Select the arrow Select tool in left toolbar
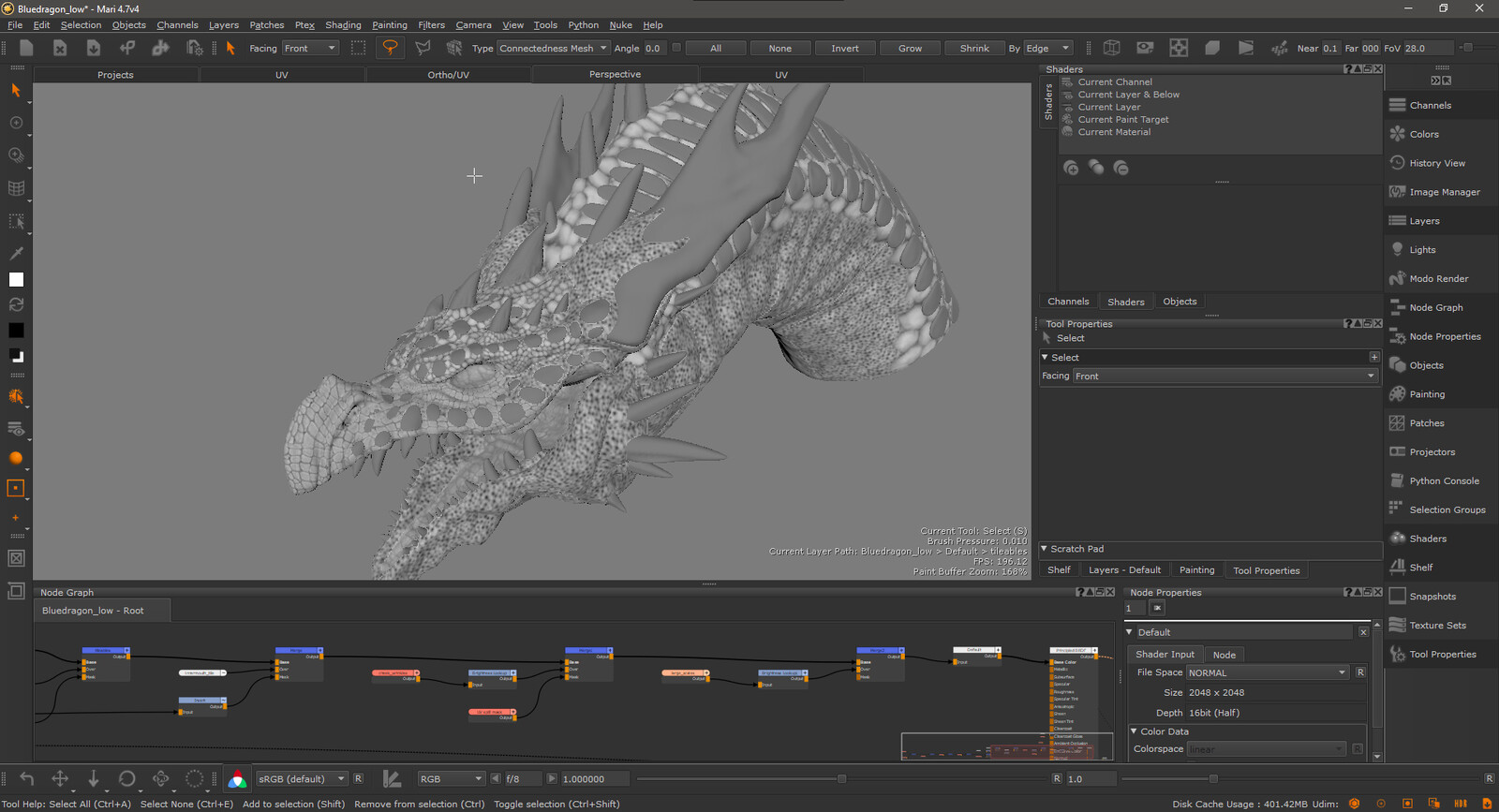 tap(16, 90)
